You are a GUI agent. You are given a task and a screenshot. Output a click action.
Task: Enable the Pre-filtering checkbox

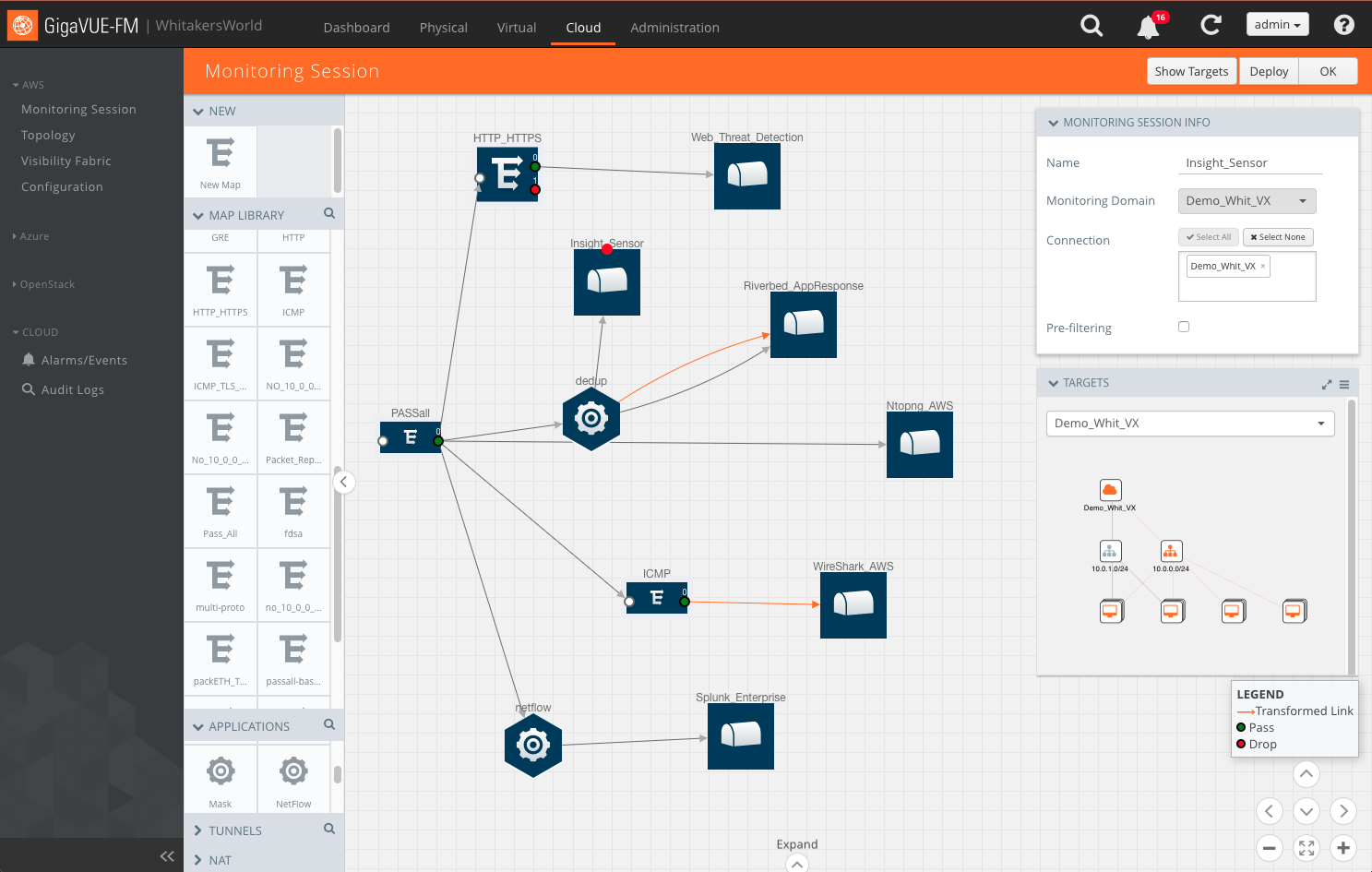tap(1184, 326)
